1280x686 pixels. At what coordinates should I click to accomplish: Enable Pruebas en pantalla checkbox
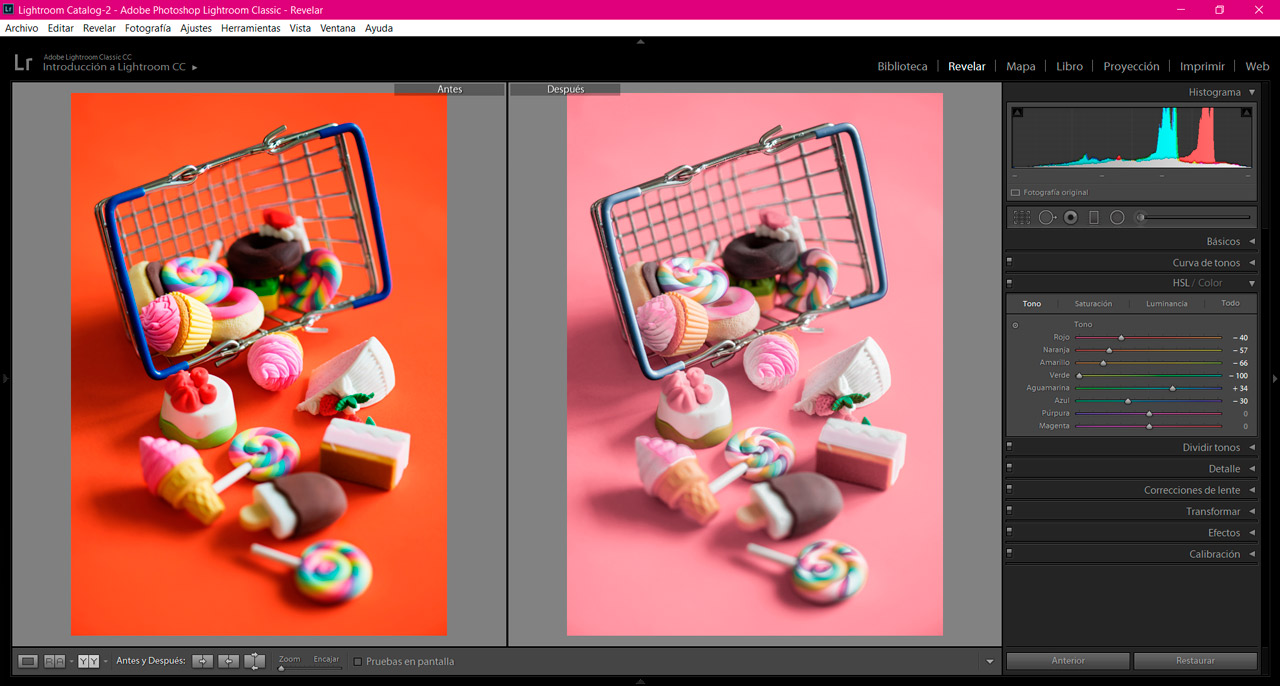(x=357, y=662)
